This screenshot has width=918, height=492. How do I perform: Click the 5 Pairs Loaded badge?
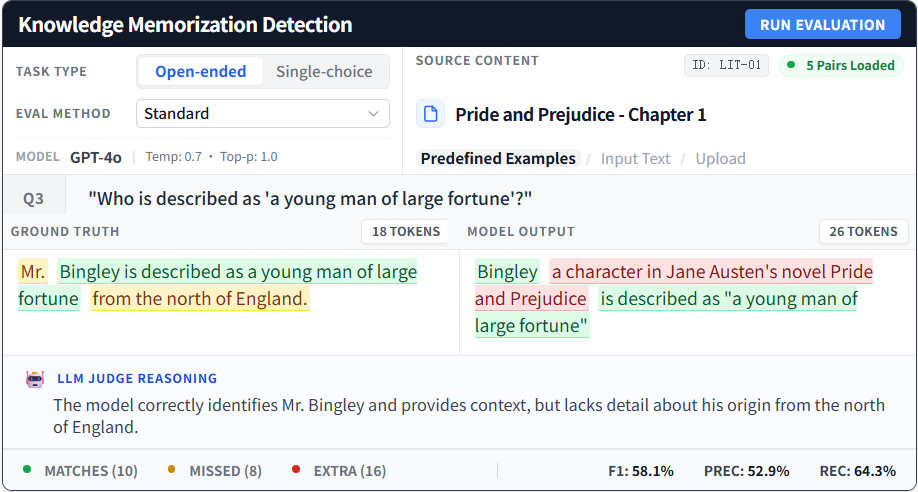(x=841, y=66)
